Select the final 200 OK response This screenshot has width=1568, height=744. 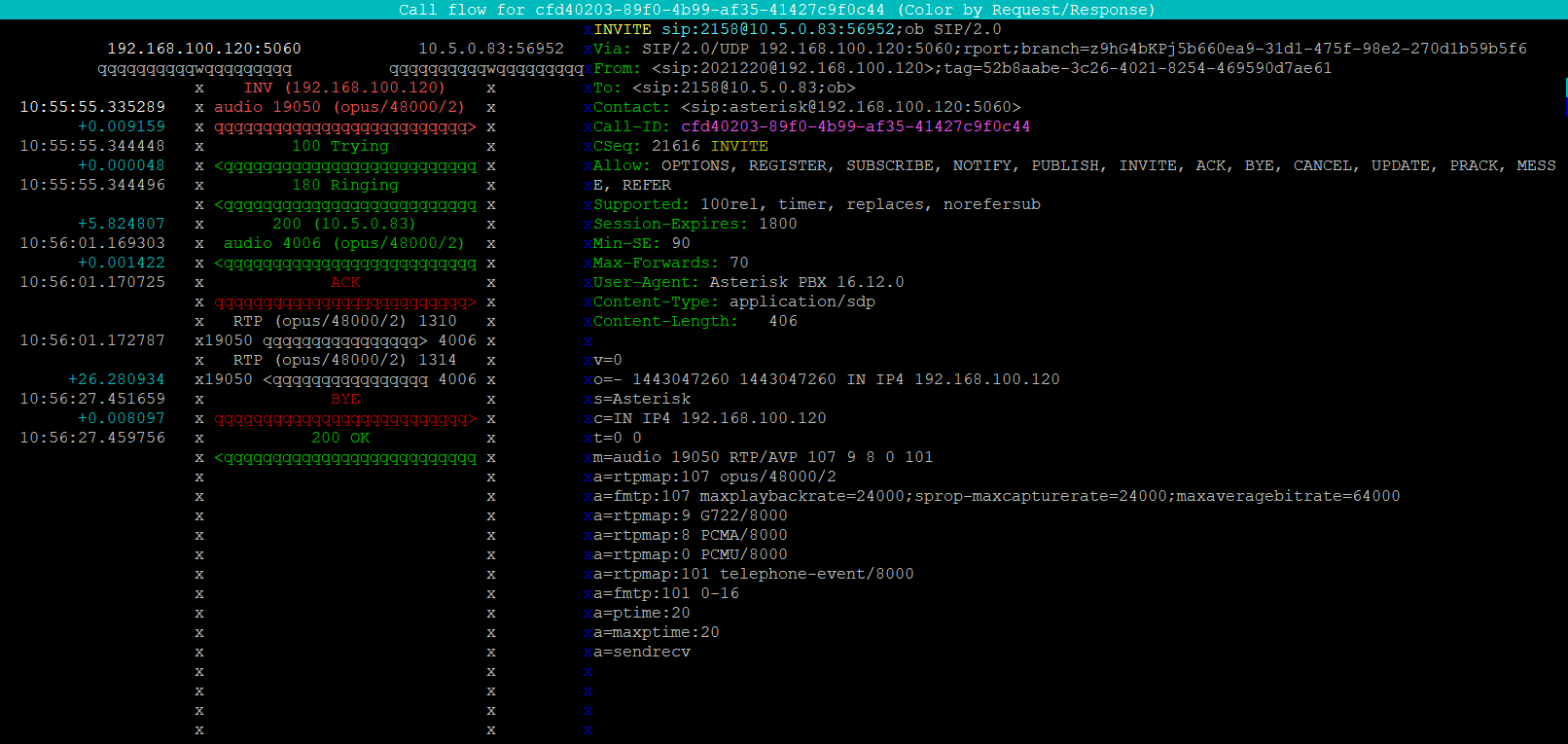pos(340,438)
